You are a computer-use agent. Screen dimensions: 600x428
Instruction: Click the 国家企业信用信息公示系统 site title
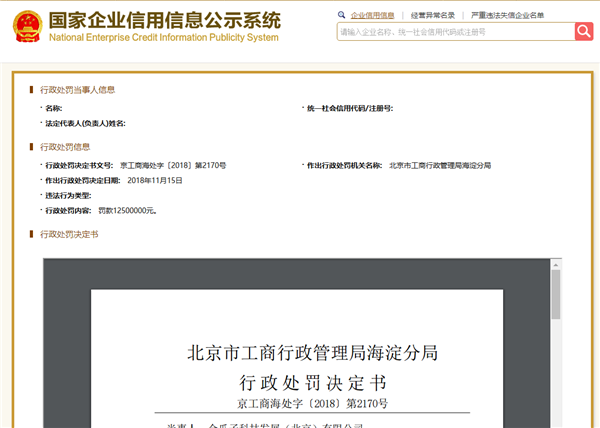165,20
